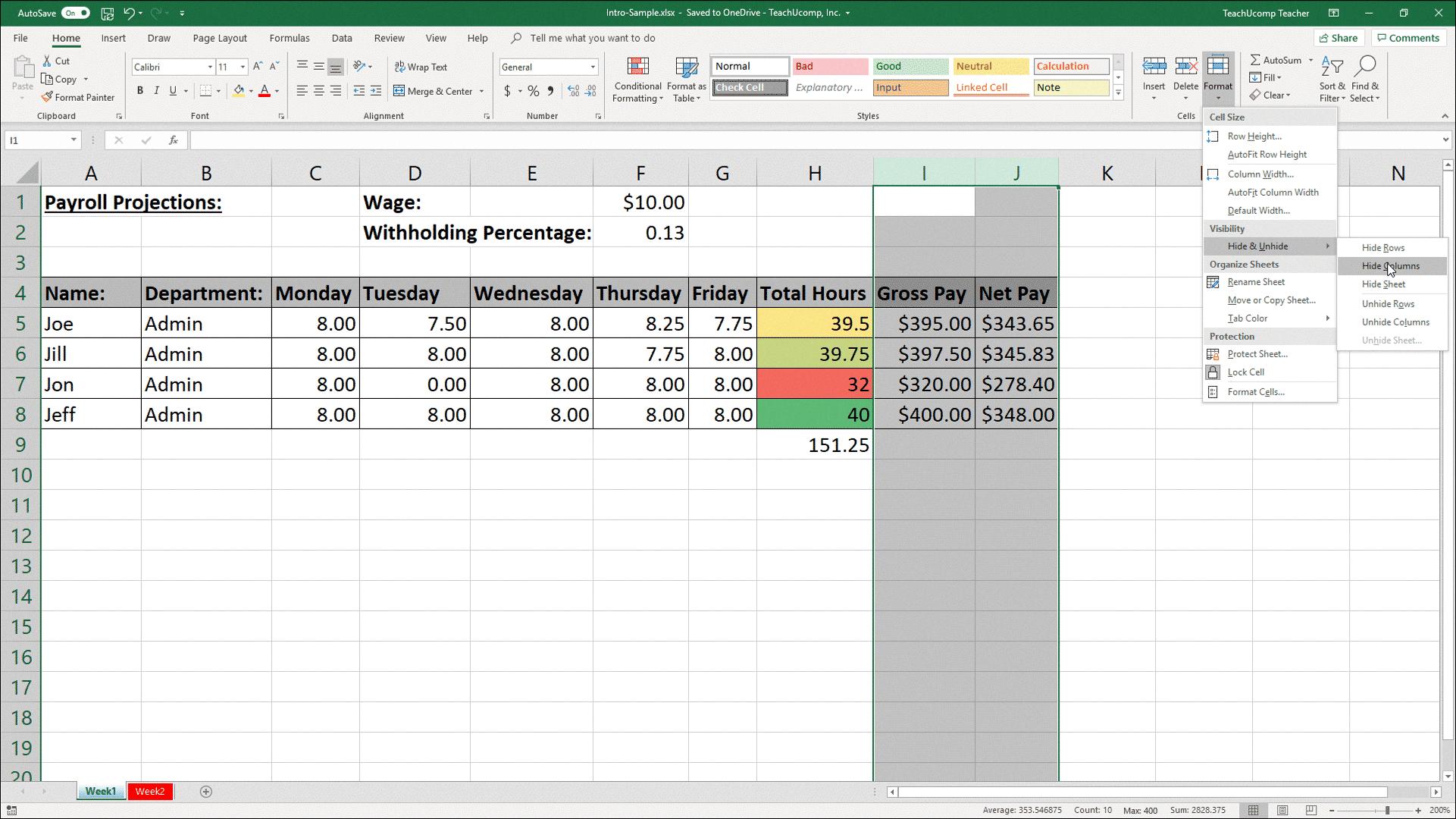The image size is (1456, 819).
Task: Expand the Number format dropdown
Action: [x=591, y=66]
